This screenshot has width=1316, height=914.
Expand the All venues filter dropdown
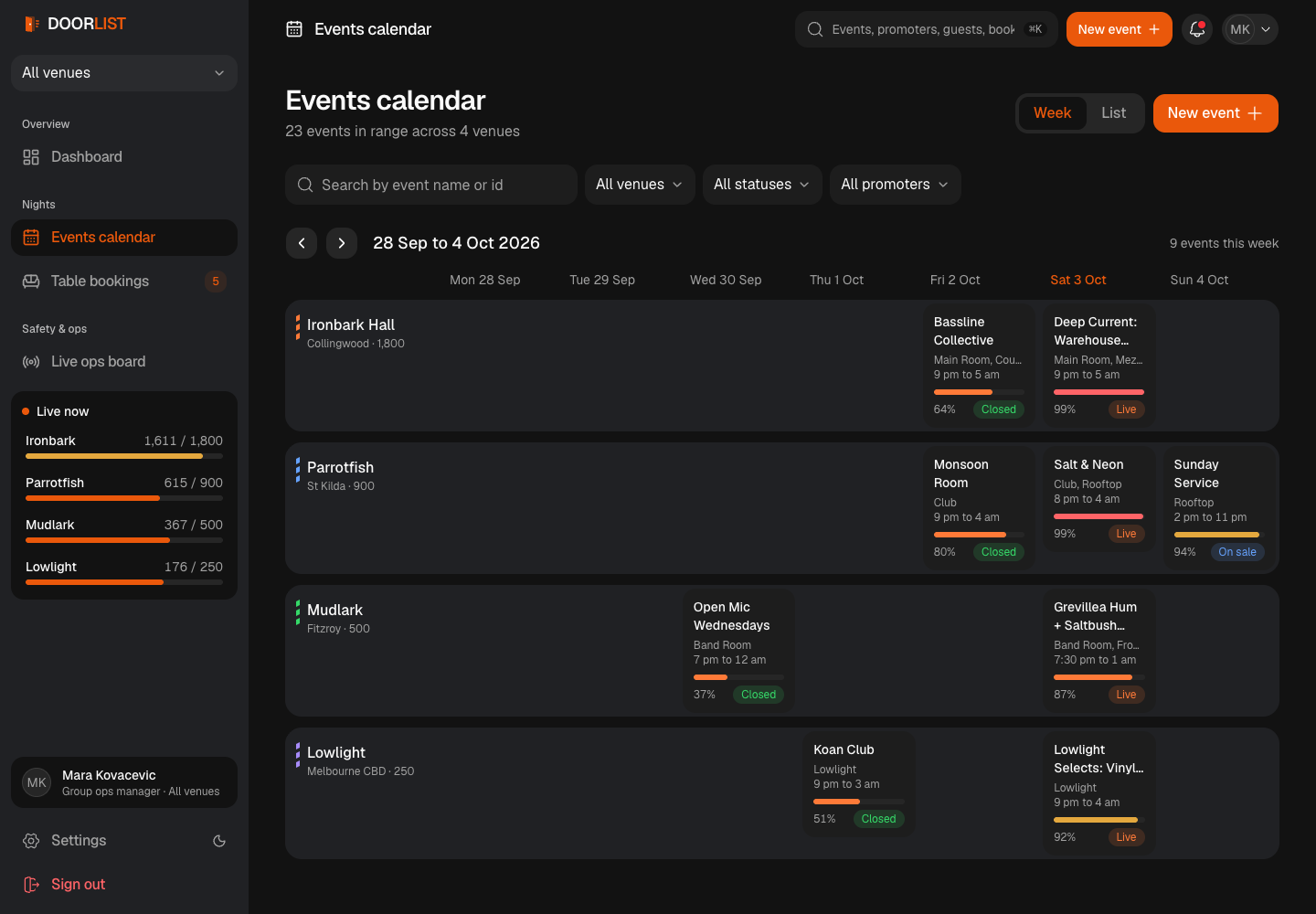640,185
